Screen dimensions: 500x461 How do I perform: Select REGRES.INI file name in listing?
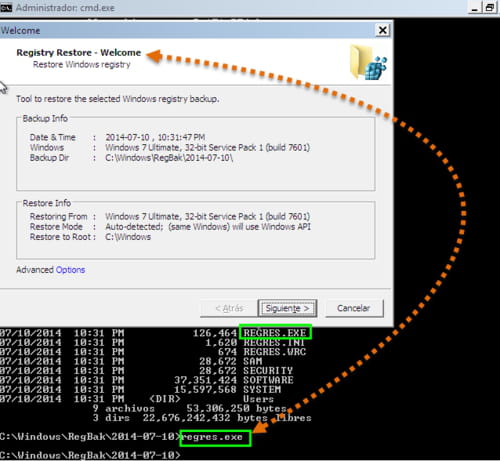[274, 342]
